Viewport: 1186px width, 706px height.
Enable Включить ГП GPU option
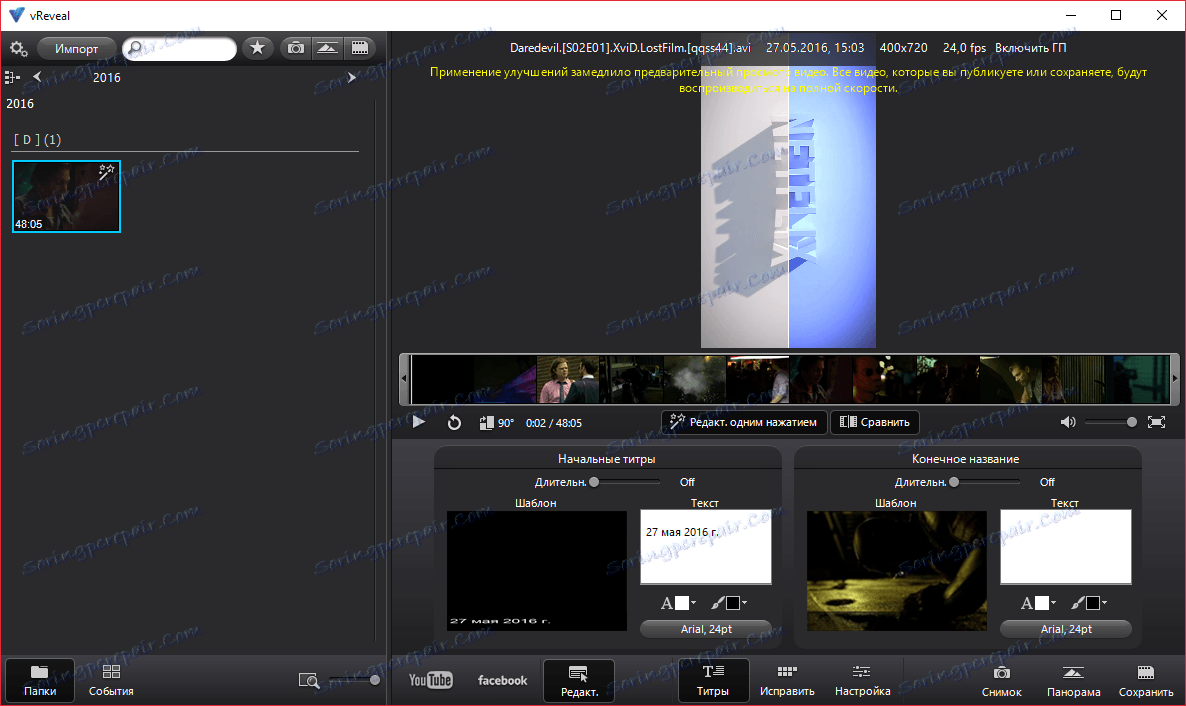1030,48
